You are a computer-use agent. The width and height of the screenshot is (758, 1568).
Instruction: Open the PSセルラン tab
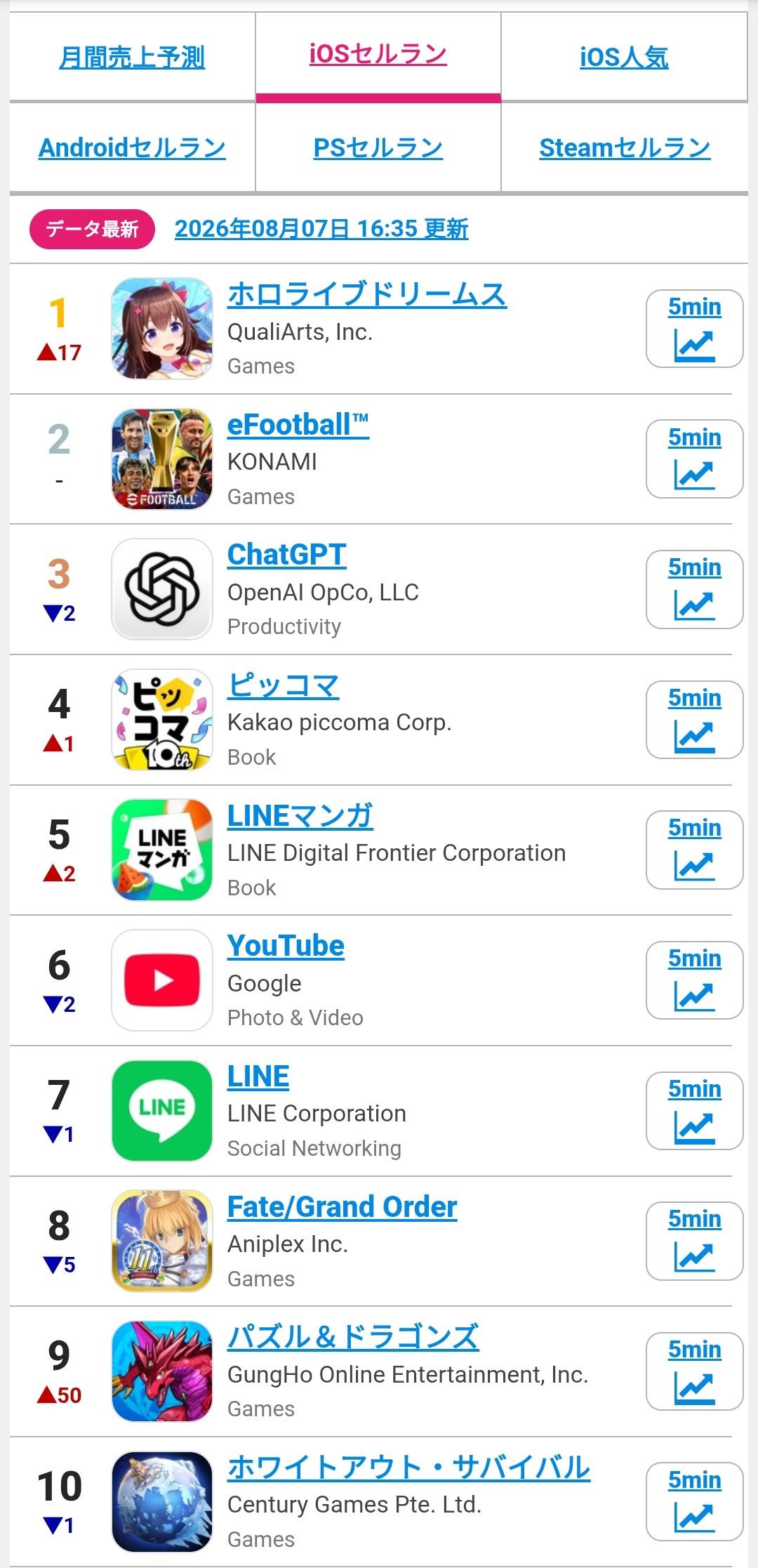pos(378,147)
